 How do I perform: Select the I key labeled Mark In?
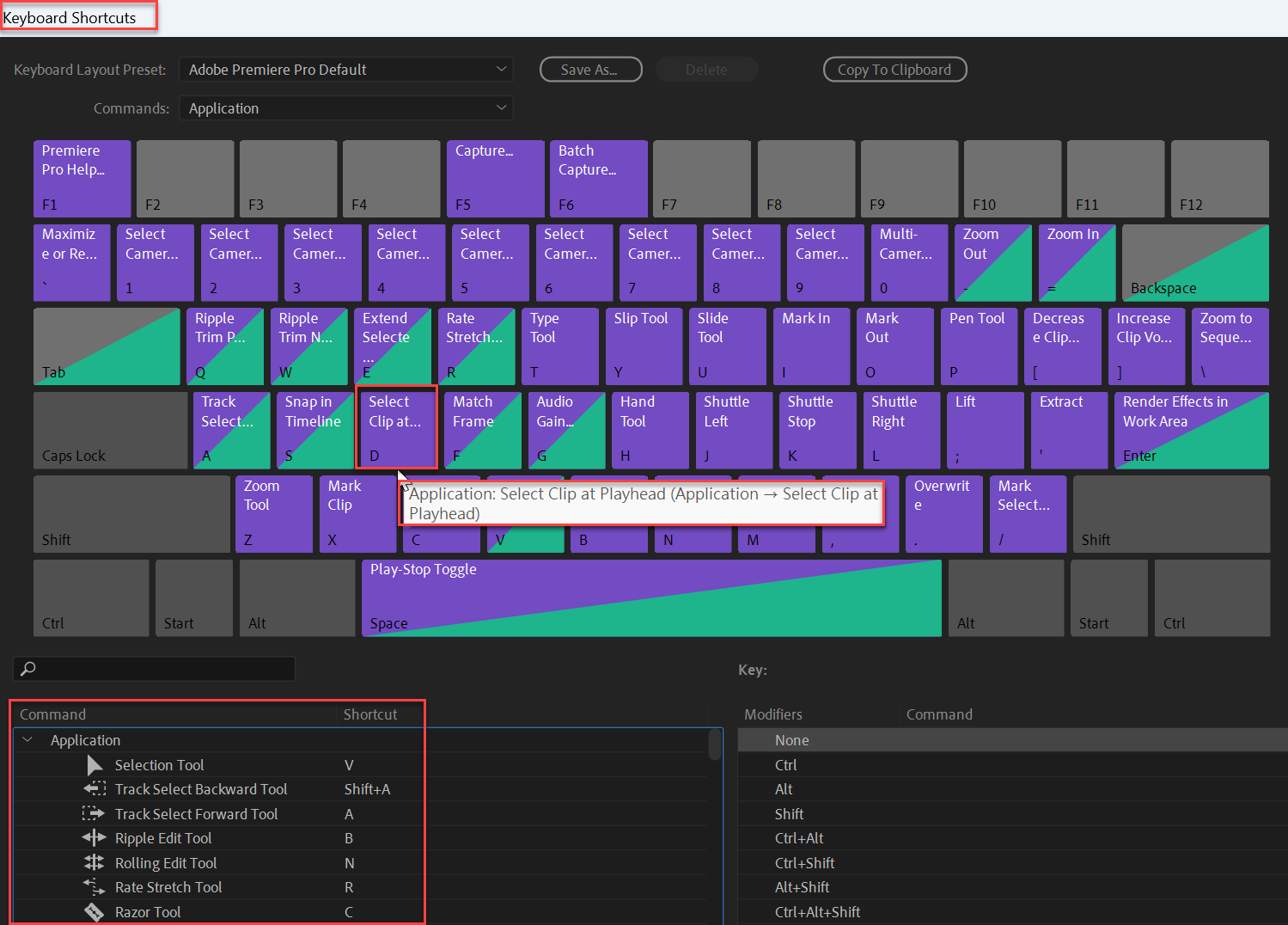(812, 346)
